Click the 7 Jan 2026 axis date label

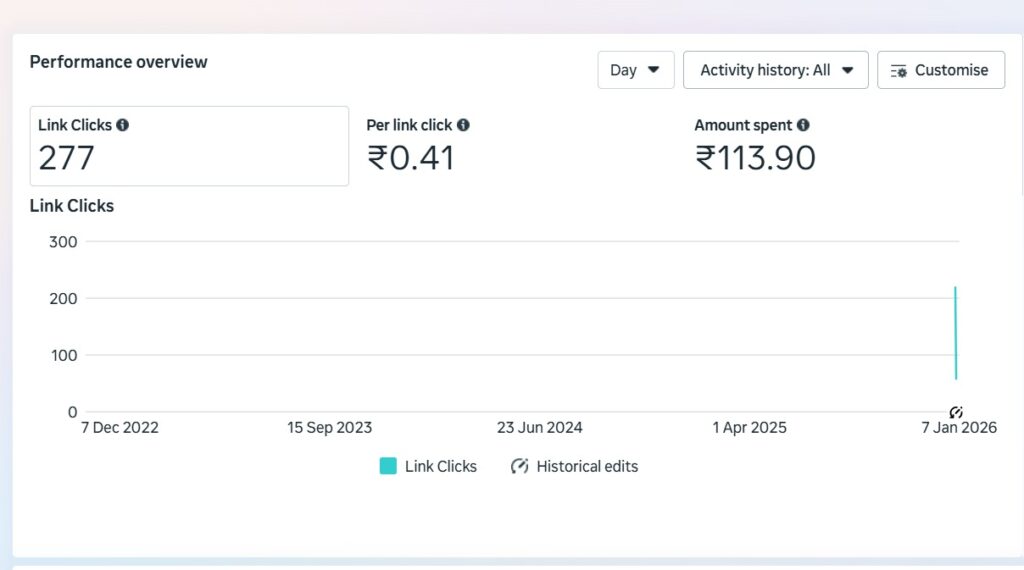coord(959,428)
